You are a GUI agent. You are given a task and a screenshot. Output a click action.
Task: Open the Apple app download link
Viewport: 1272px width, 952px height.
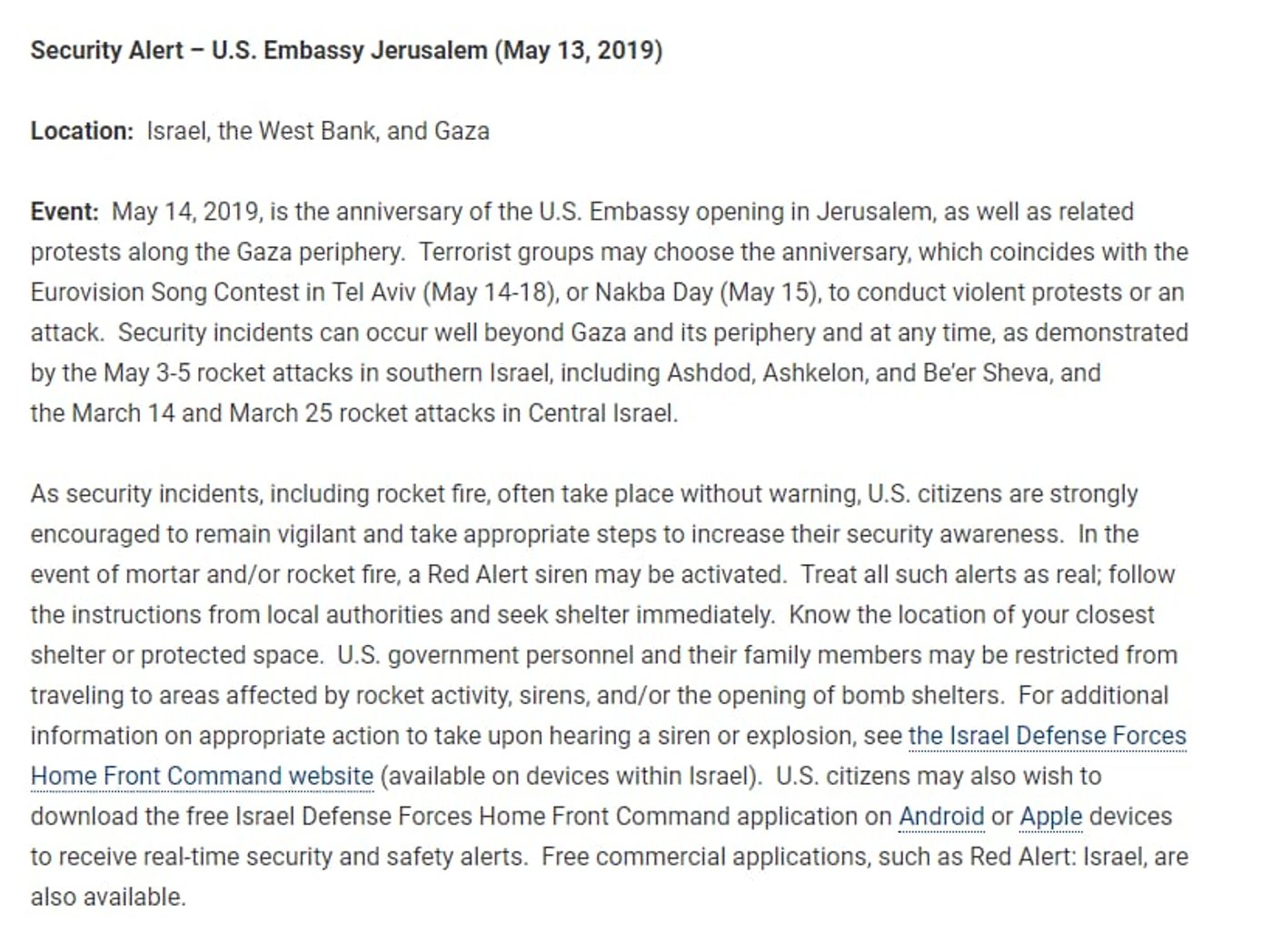click(x=1051, y=817)
